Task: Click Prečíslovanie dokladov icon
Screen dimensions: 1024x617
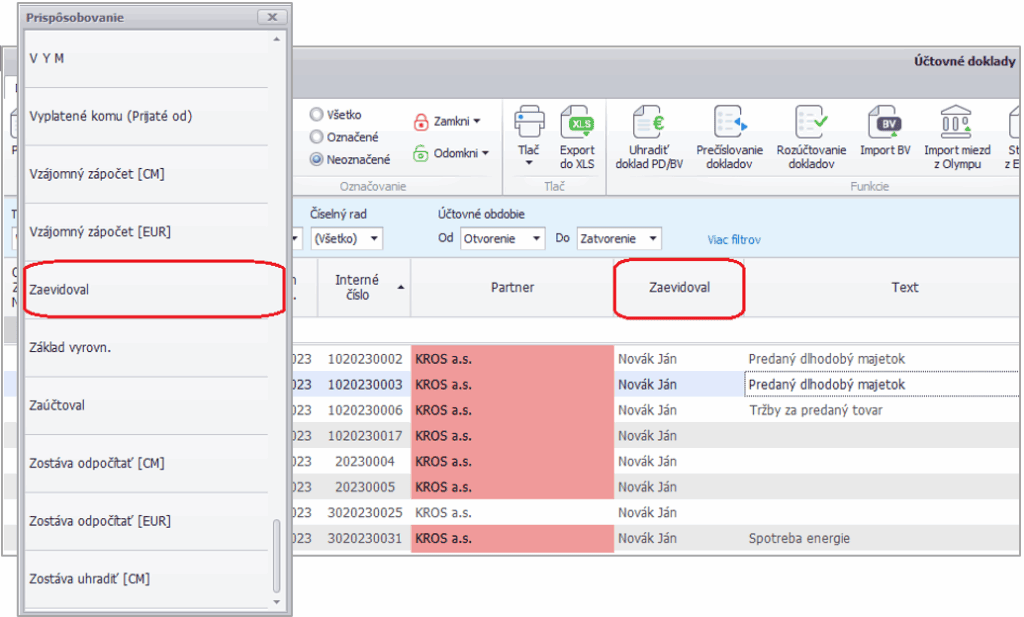Action: [729, 125]
